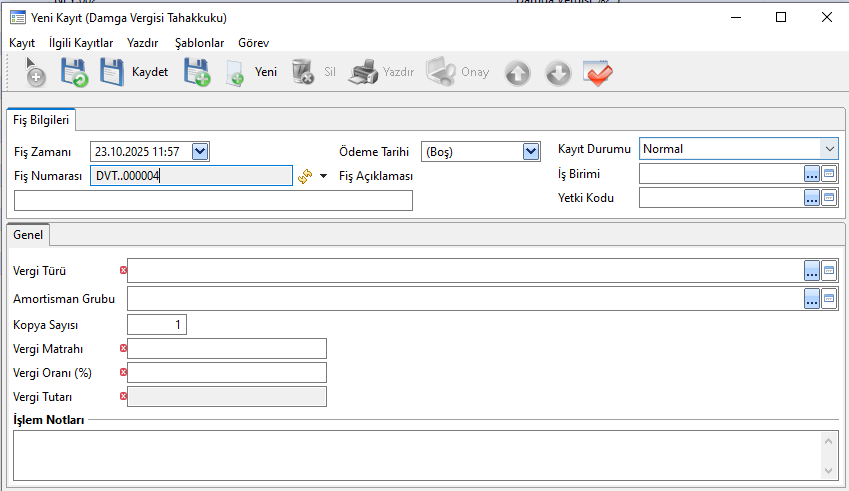Image resolution: width=849 pixels, height=491 pixels.
Task: Click the calendar with checkmark toolbar icon
Action: point(598,73)
